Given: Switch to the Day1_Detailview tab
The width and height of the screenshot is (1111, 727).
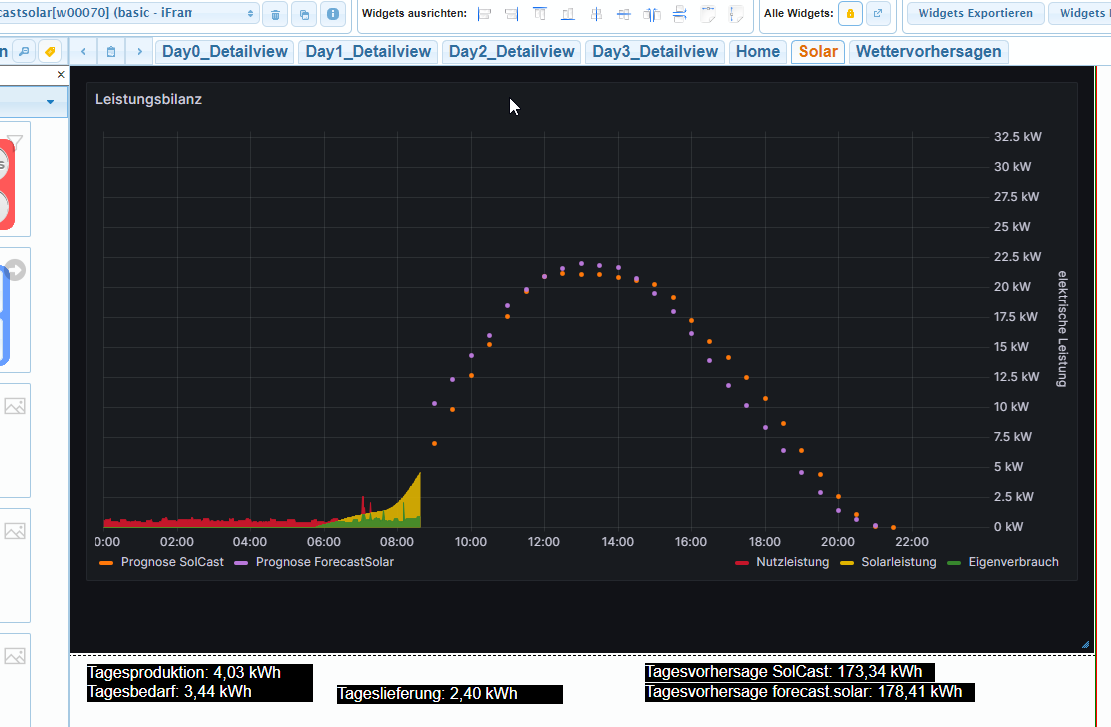Looking at the screenshot, I should [x=368, y=52].
